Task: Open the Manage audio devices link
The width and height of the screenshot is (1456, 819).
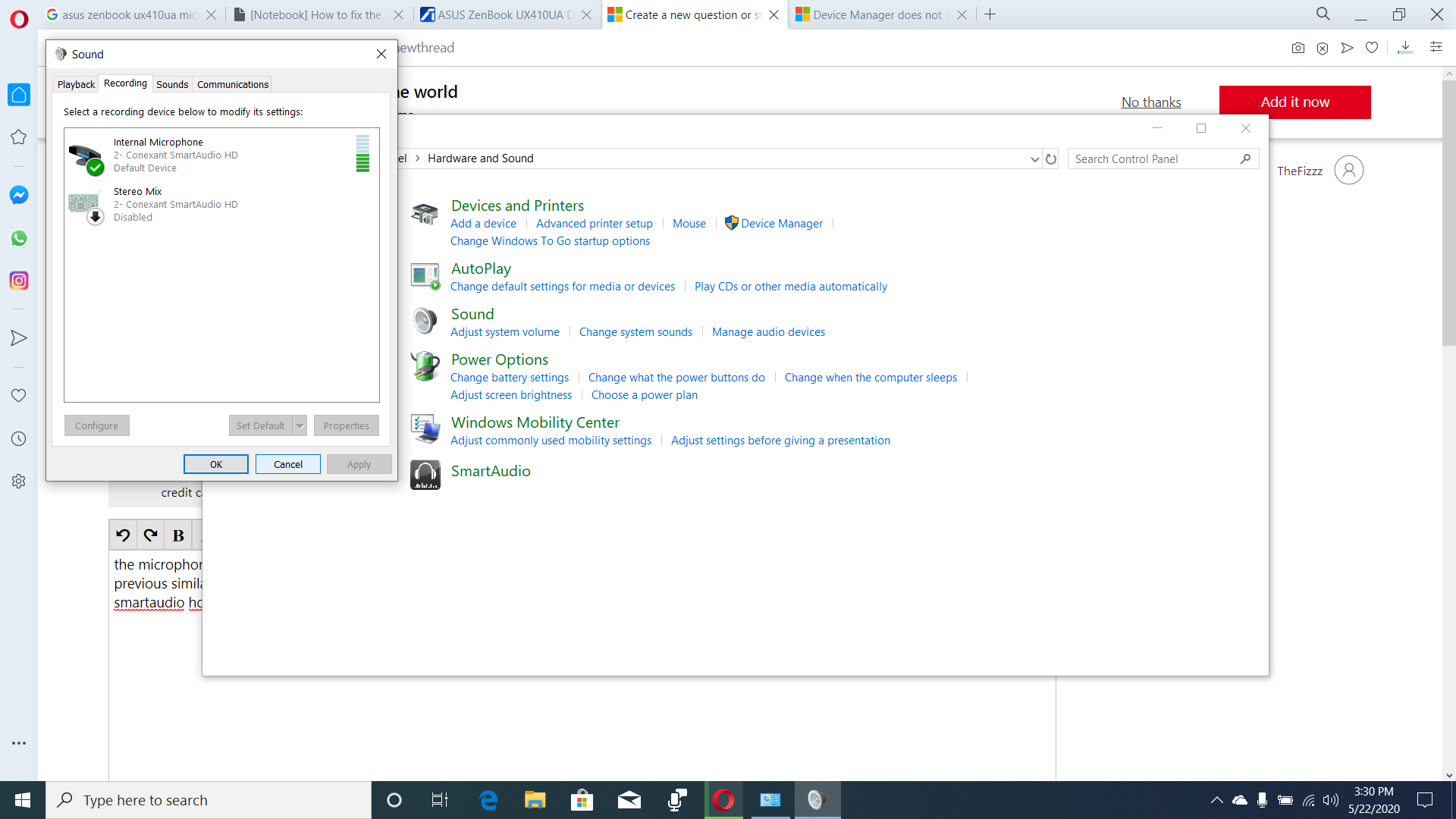Action: (x=768, y=332)
